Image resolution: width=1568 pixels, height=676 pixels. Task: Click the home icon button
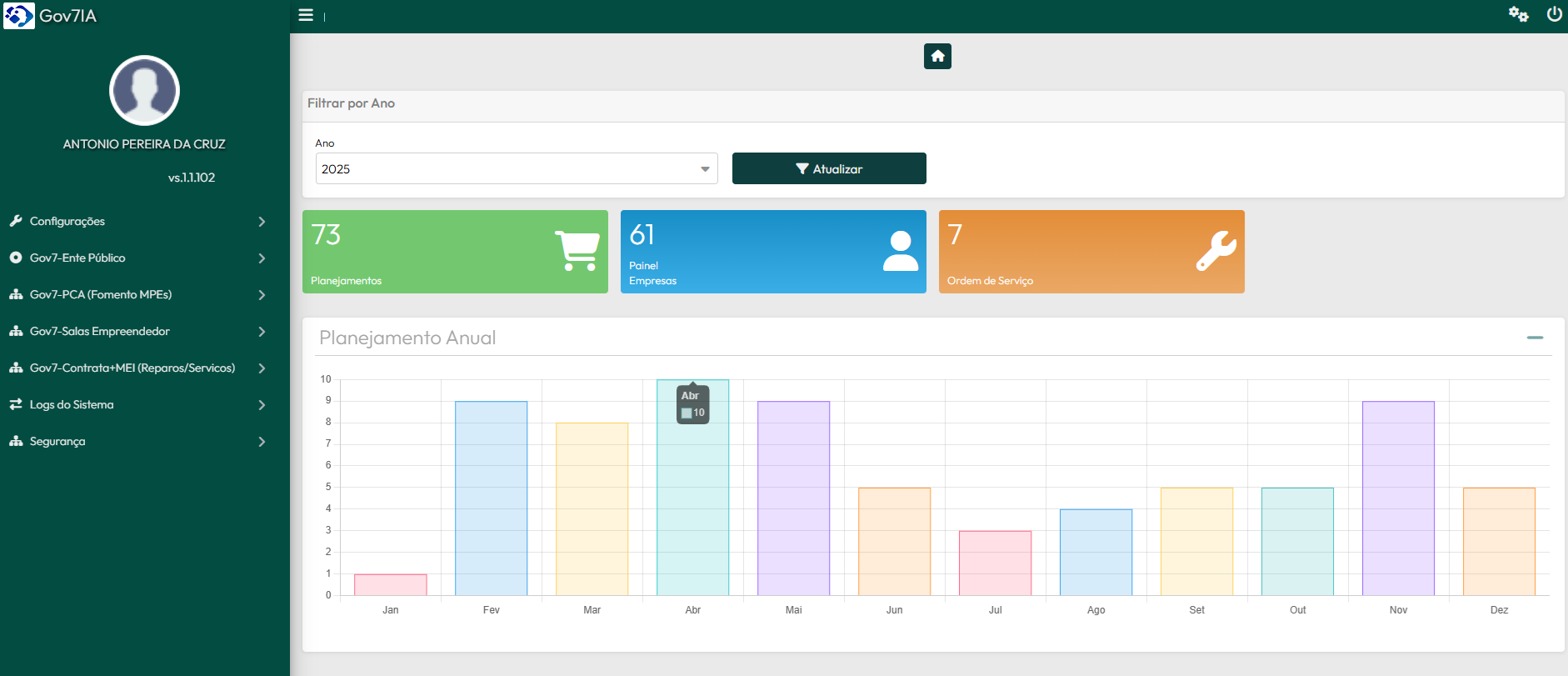[x=937, y=57]
